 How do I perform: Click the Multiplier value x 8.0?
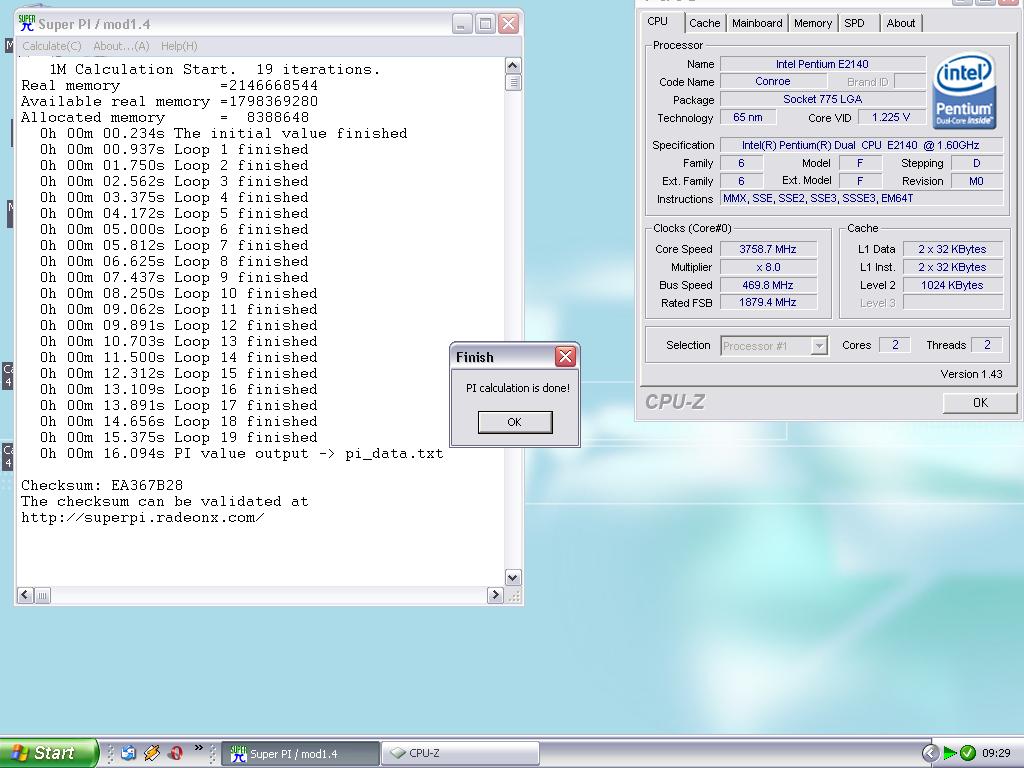coord(768,267)
